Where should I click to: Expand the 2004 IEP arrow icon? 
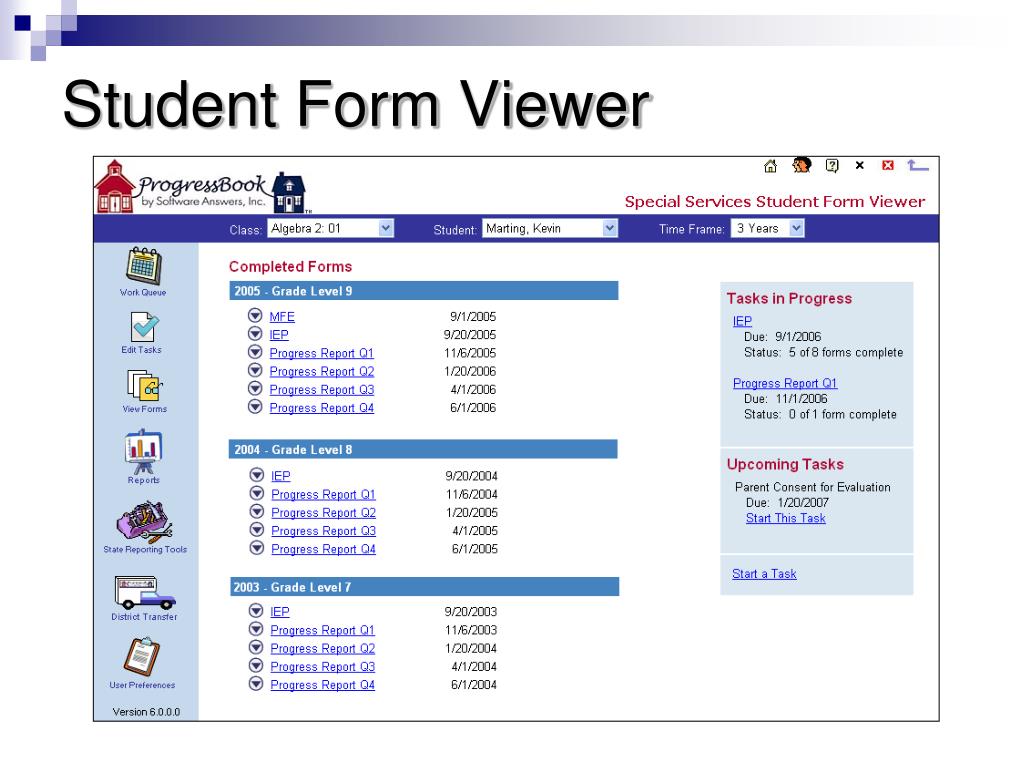257,475
